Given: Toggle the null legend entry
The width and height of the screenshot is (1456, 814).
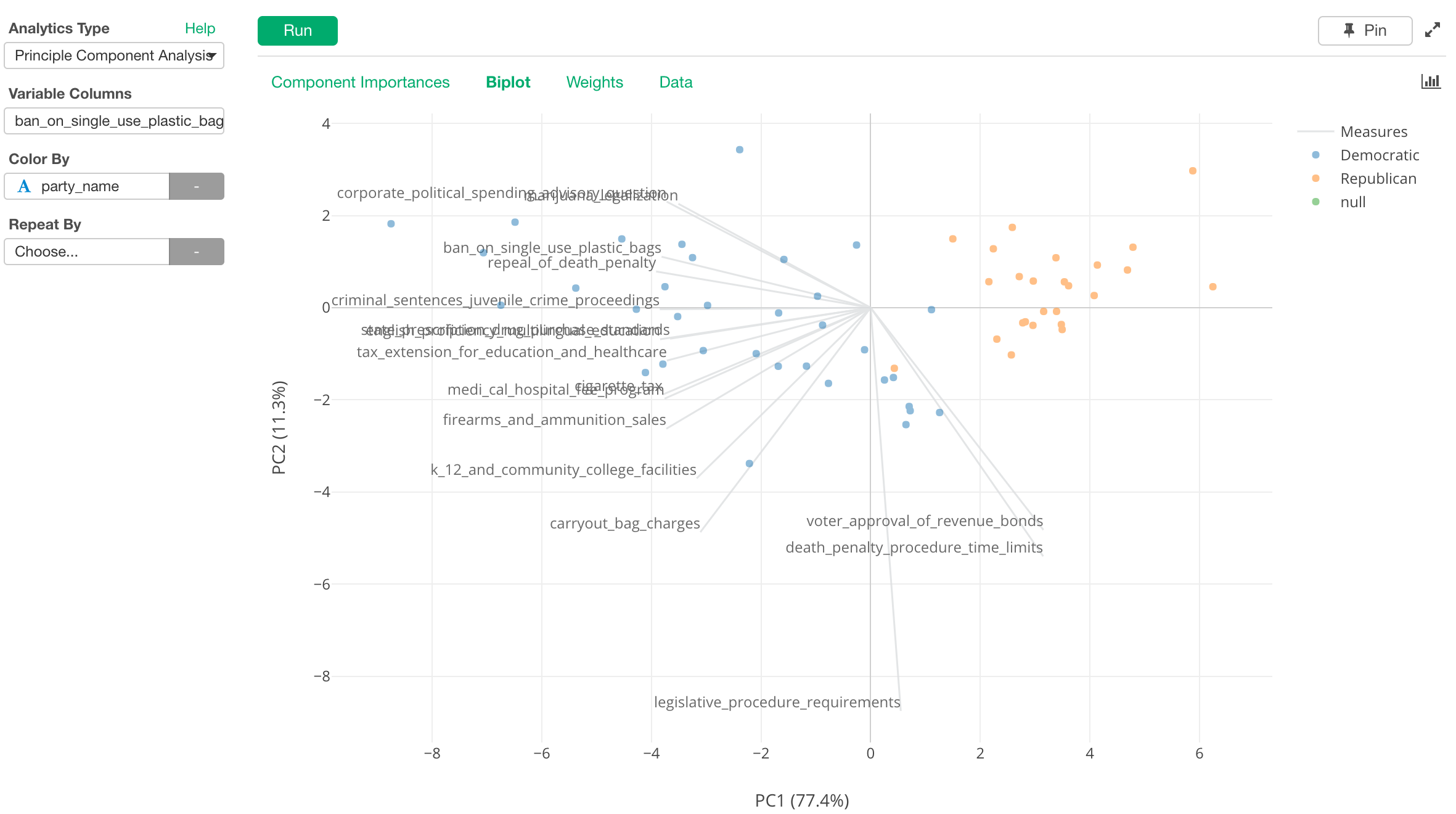Looking at the screenshot, I should [1352, 202].
